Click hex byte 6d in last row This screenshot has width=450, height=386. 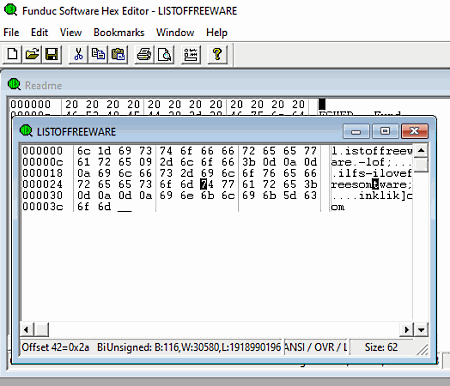click(104, 206)
